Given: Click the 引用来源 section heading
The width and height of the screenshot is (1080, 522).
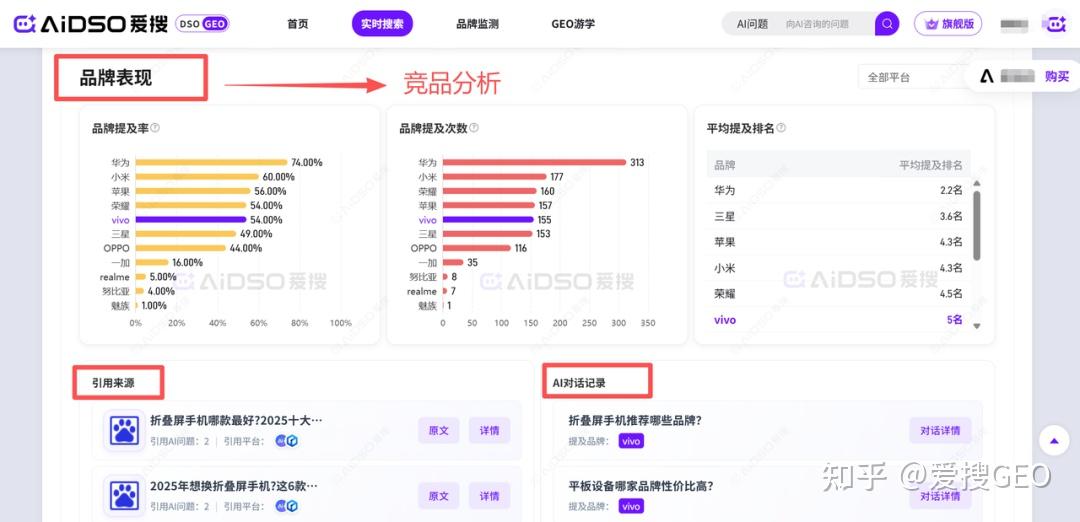Looking at the screenshot, I should 113,383.
